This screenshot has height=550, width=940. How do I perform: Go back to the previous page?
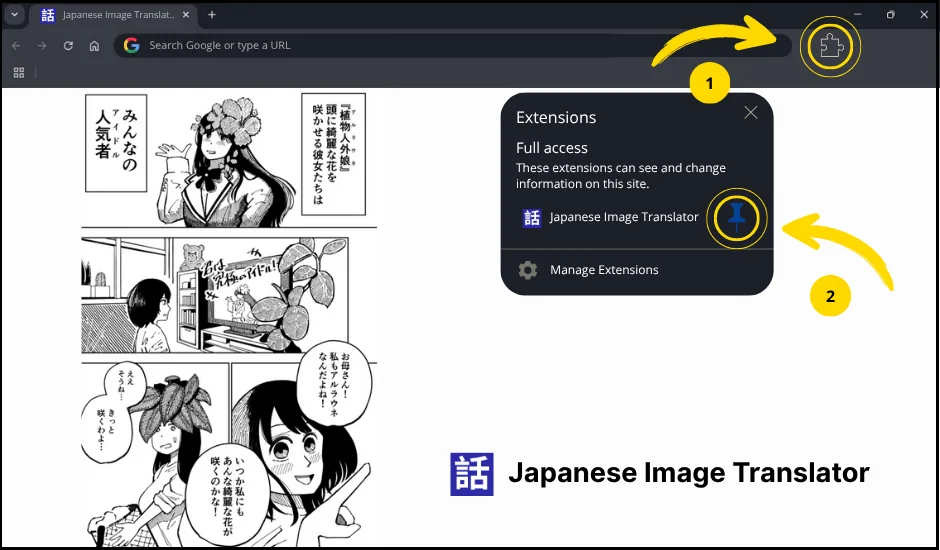[x=16, y=46]
